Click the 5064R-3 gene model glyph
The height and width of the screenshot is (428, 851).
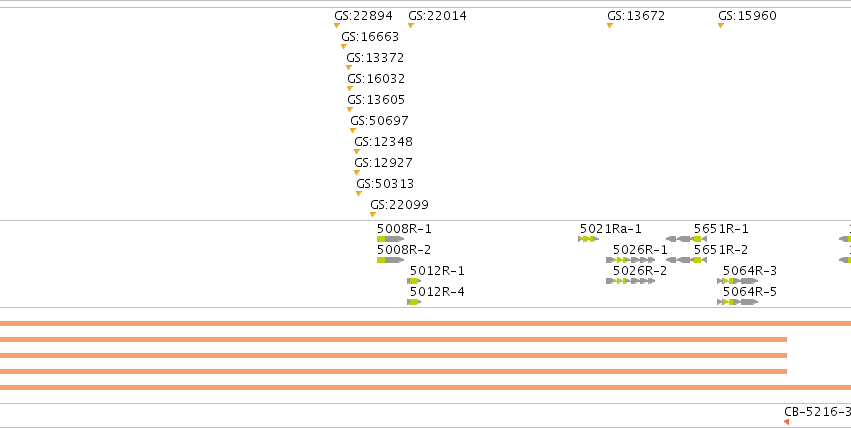[738, 281]
